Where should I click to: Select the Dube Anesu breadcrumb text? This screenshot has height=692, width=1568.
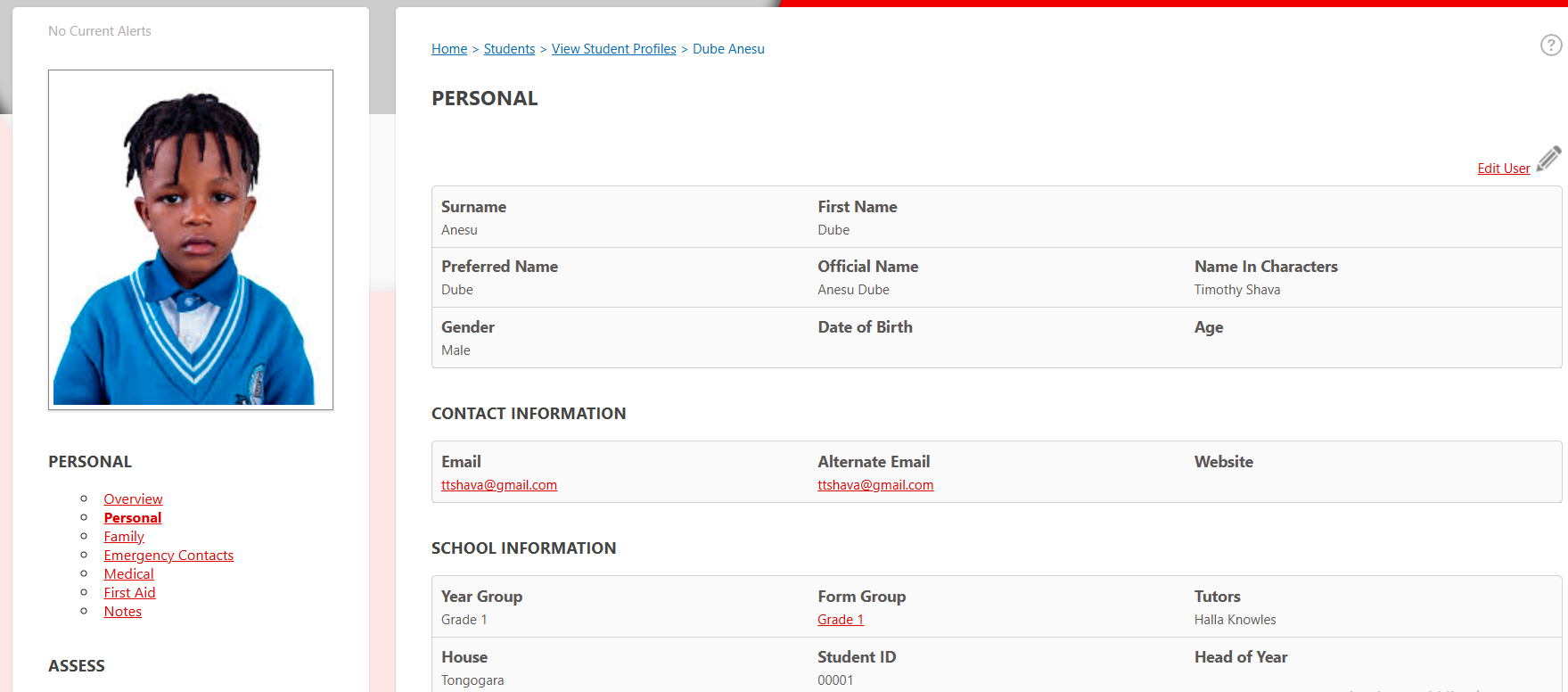pos(728,49)
